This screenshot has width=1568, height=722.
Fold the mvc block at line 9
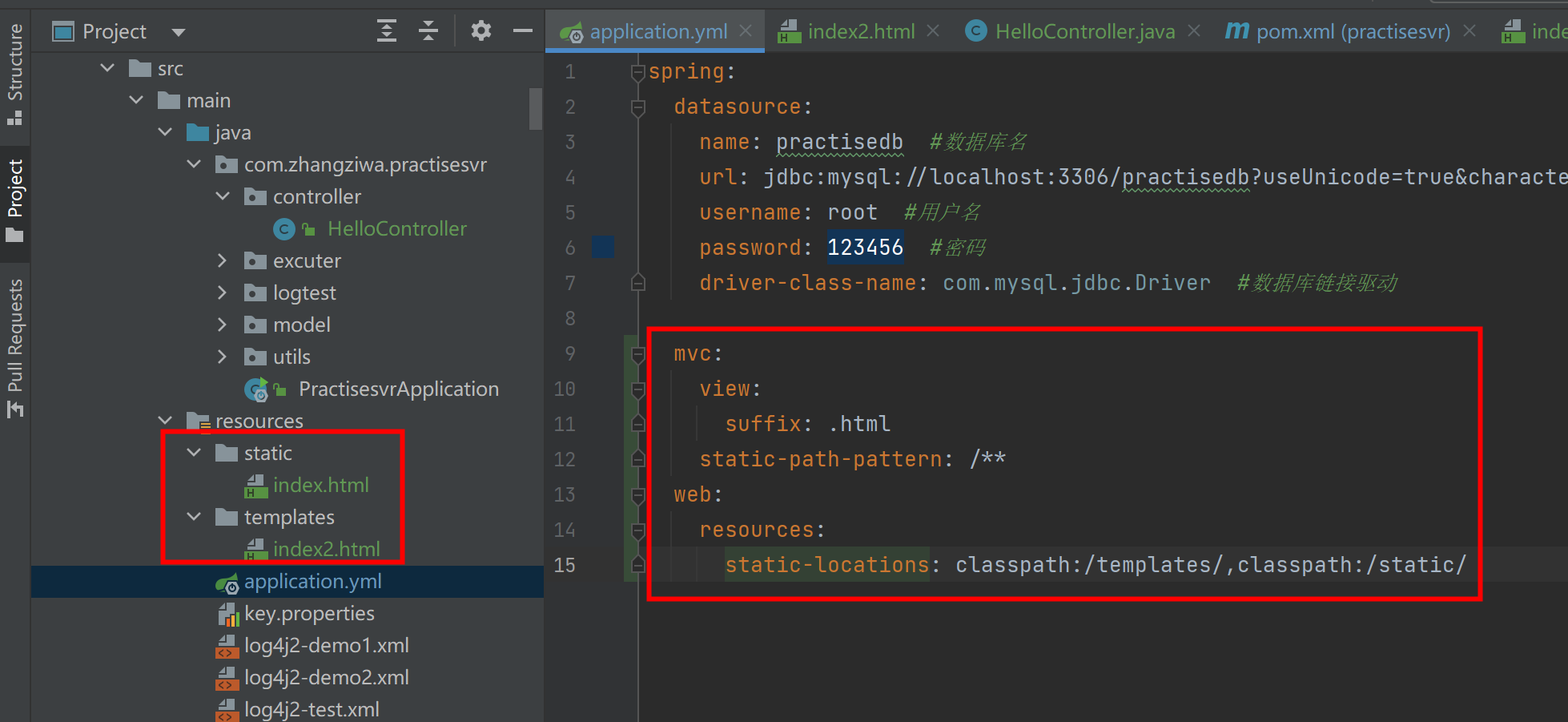[x=638, y=354]
